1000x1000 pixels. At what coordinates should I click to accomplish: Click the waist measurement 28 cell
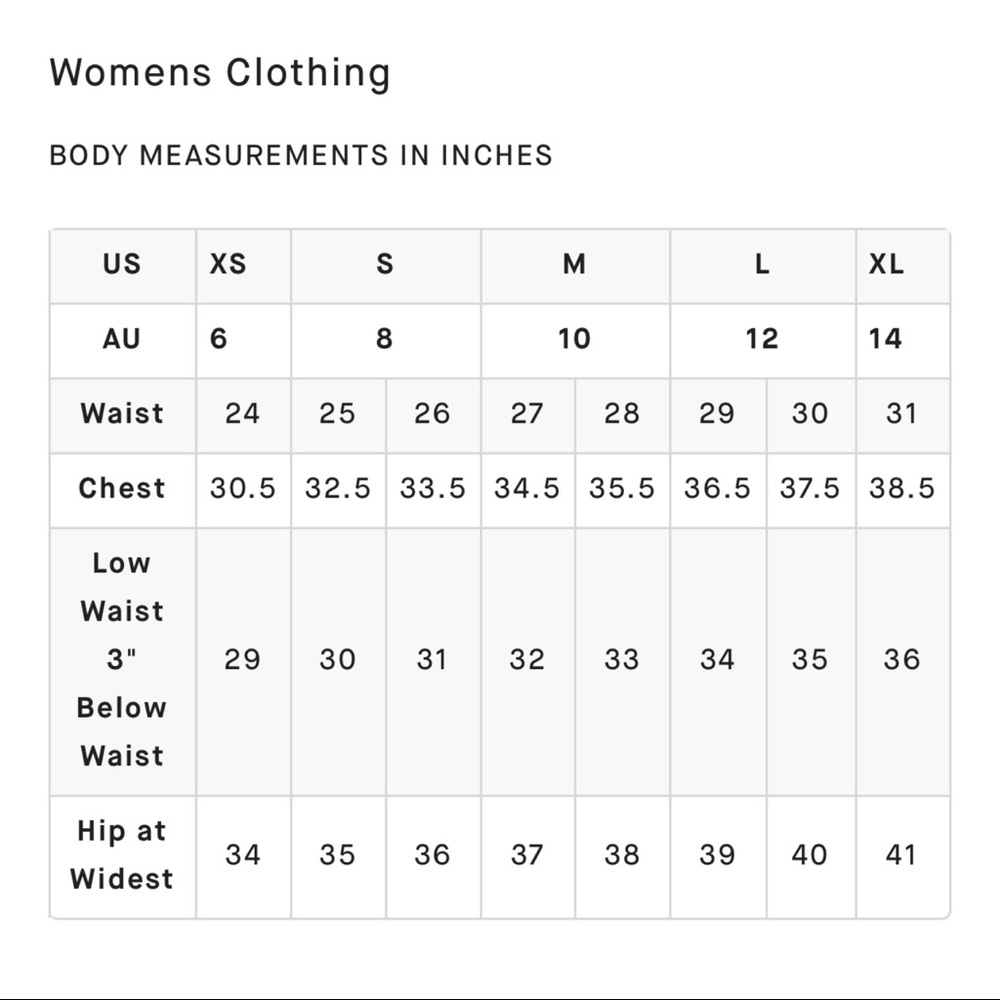[621, 414]
